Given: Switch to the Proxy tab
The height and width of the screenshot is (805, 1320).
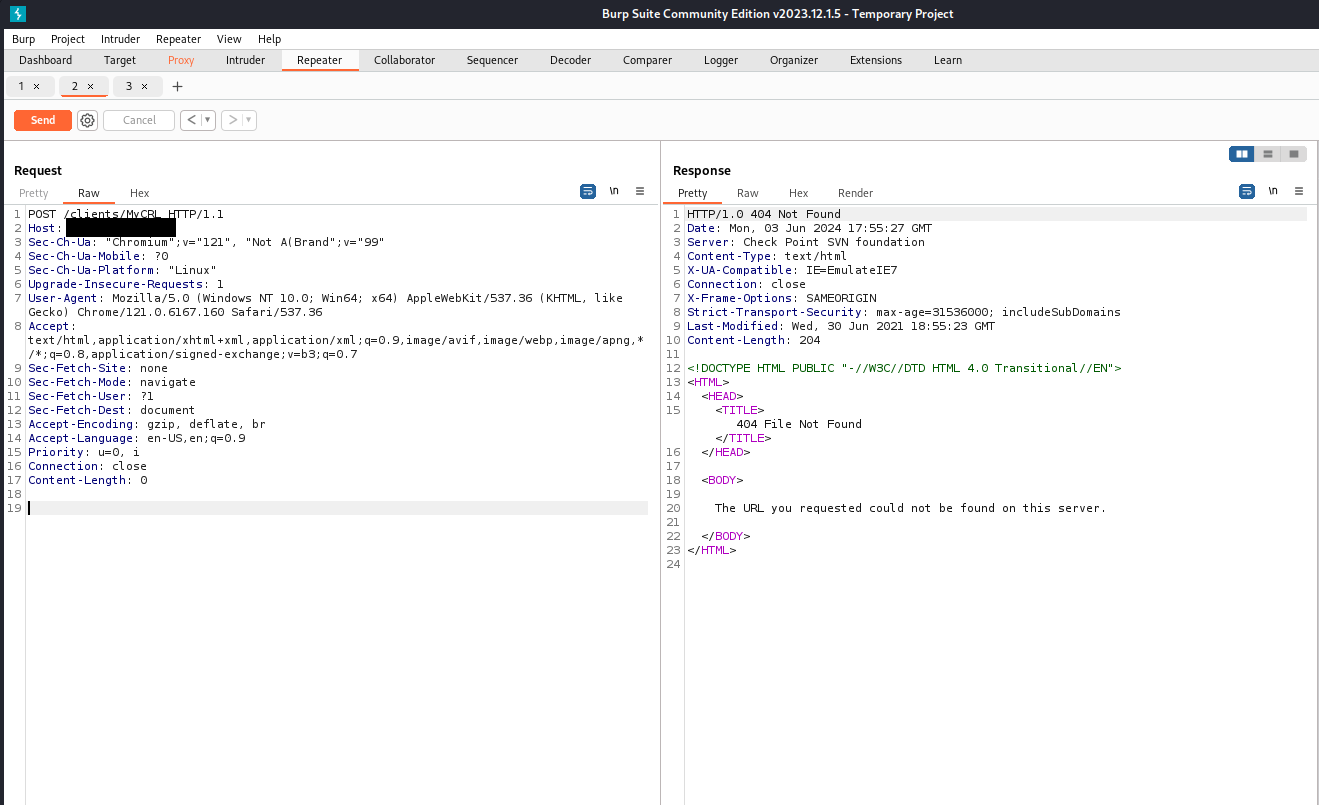Looking at the screenshot, I should point(181,60).
